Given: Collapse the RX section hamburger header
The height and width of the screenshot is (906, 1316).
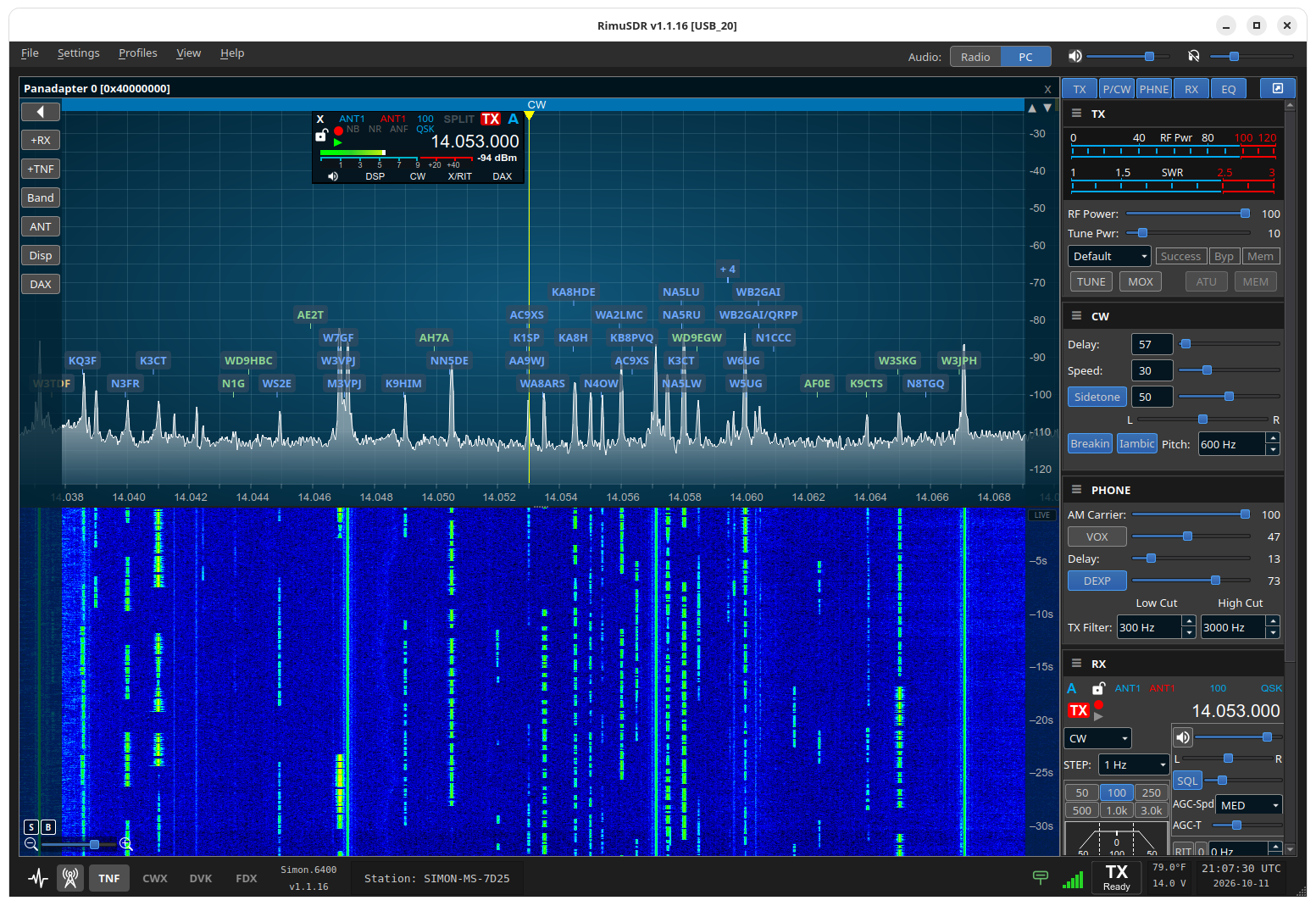Looking at the screenshot, I should click(x=1076, y=664).
